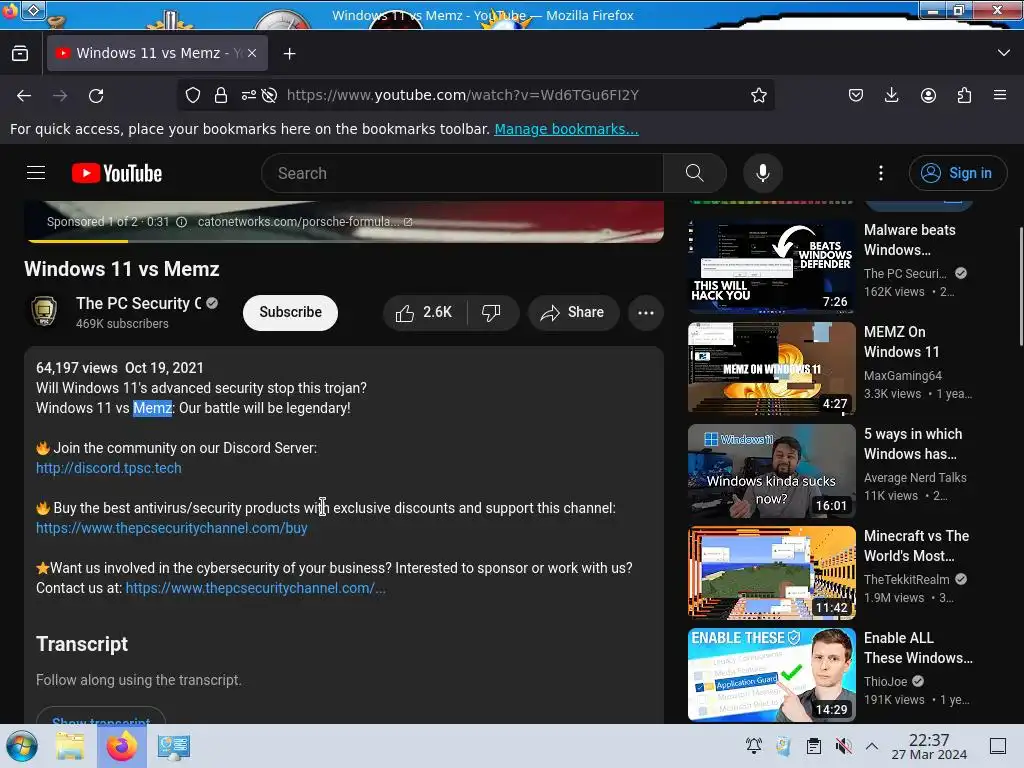The width and height of the screenshot is (1024, 768).
Task: Open Malware beats Windows Defender thumbnail
Action: coord(771,266)
